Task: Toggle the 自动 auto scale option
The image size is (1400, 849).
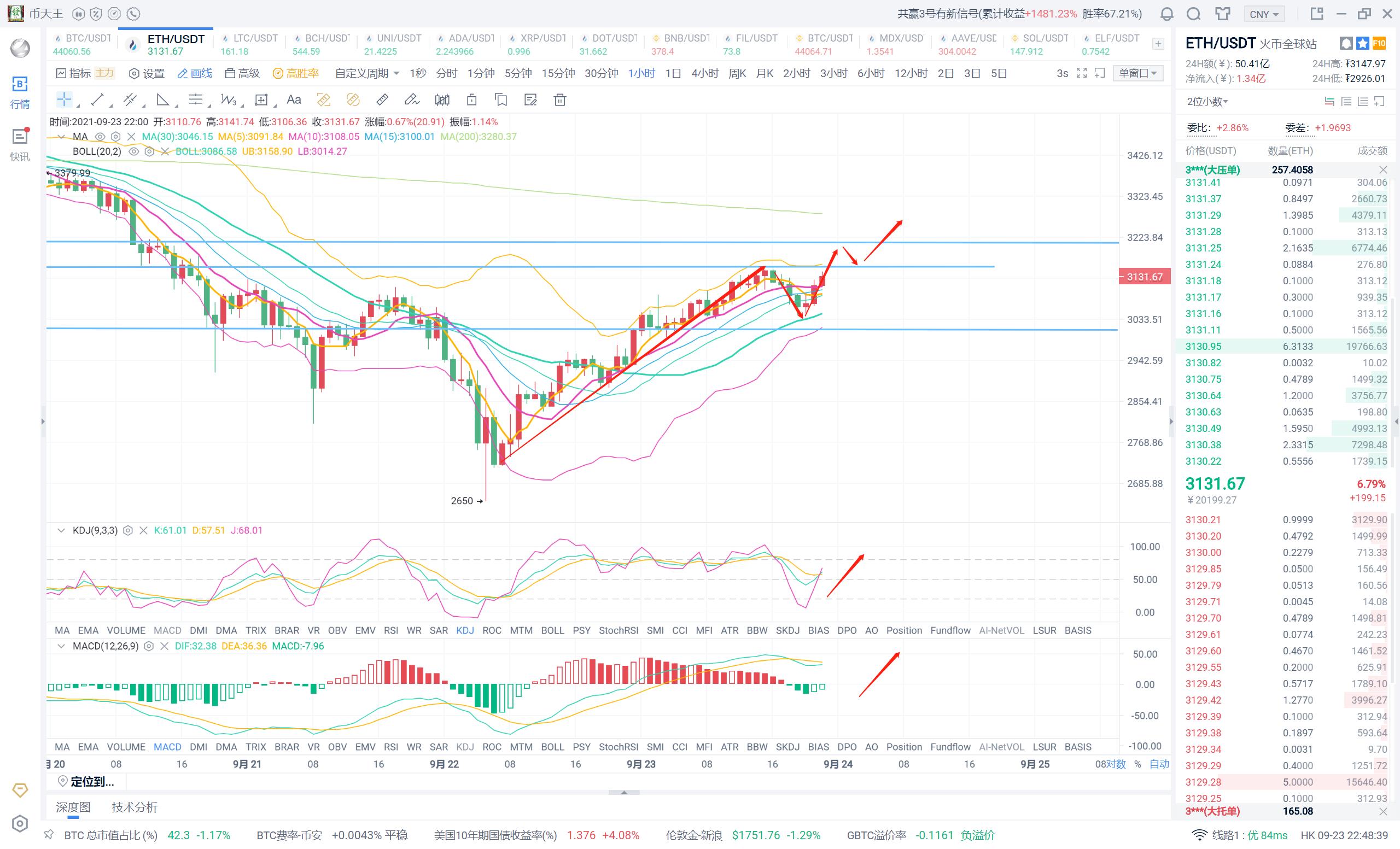Action: click(1159, 764)
